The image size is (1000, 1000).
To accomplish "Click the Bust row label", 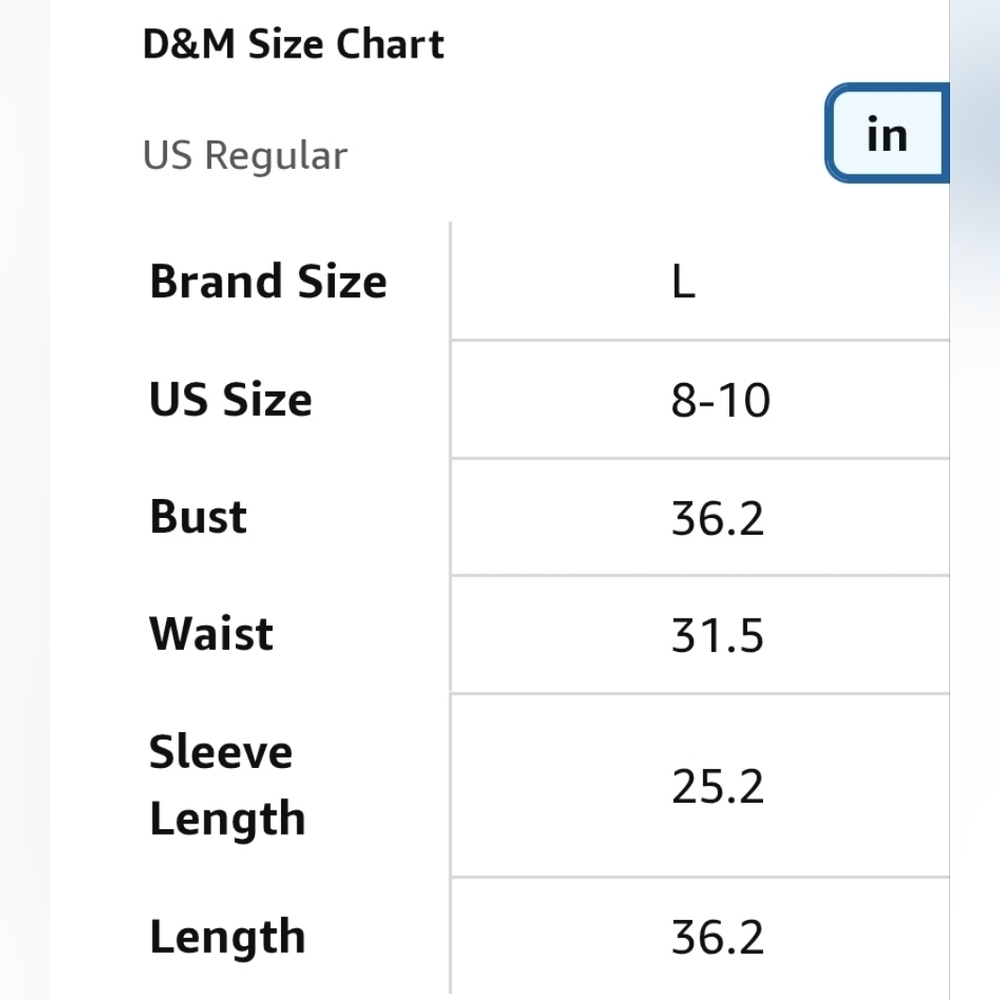I will coord(198,517).
